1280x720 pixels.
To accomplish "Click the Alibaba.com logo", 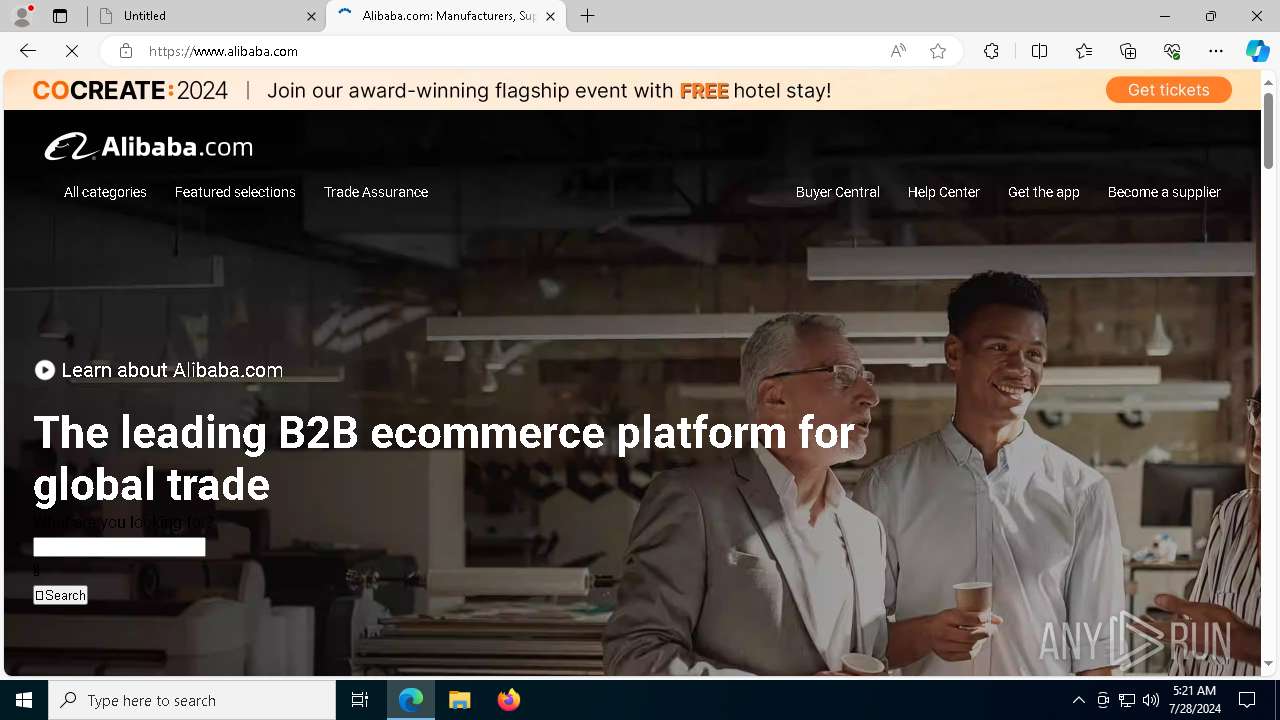I will (148, 147).
